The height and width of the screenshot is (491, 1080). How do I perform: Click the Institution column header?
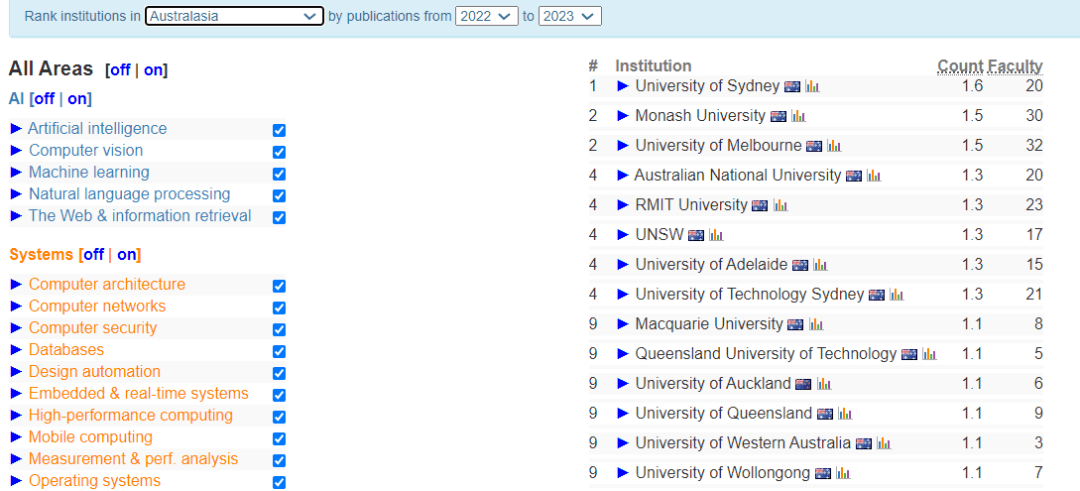point(653,66)
